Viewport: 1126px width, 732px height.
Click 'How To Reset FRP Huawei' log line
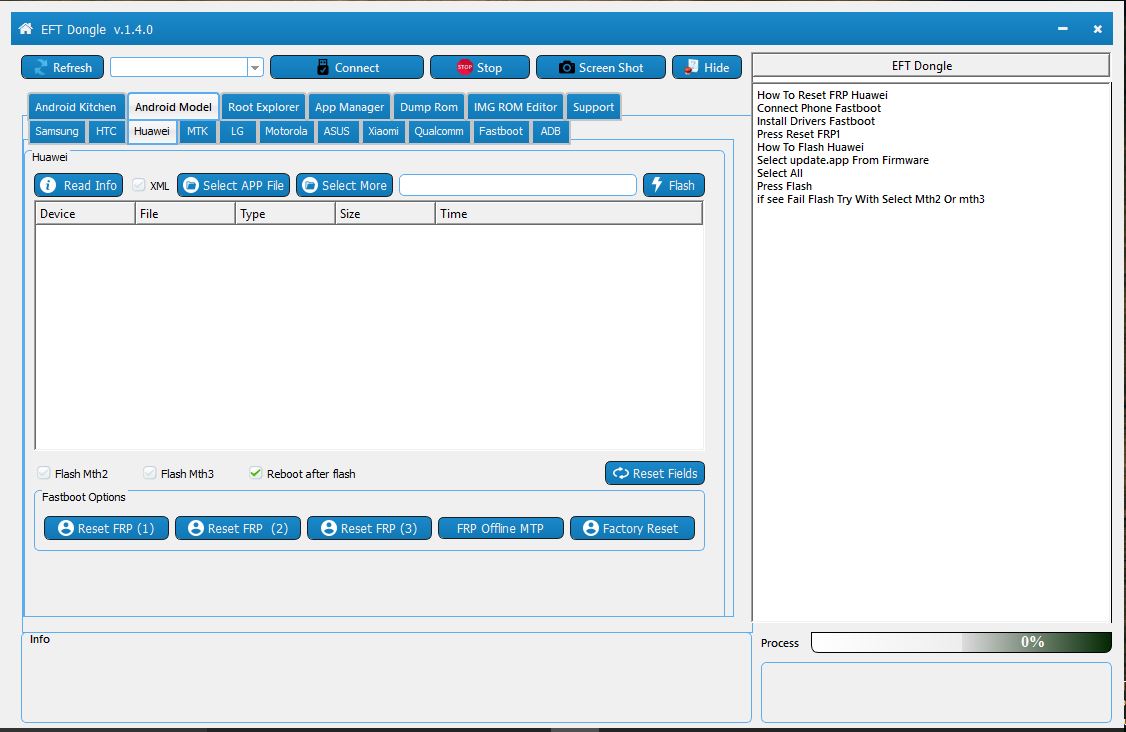(822, 95)
